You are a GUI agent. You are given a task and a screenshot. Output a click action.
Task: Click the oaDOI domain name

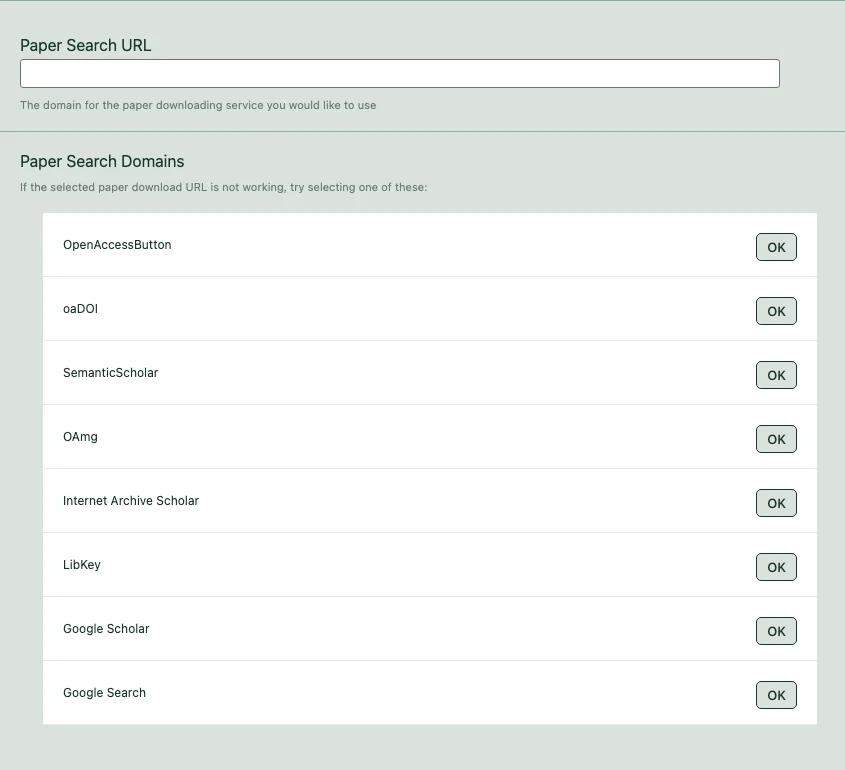click(x=80, y=309)
